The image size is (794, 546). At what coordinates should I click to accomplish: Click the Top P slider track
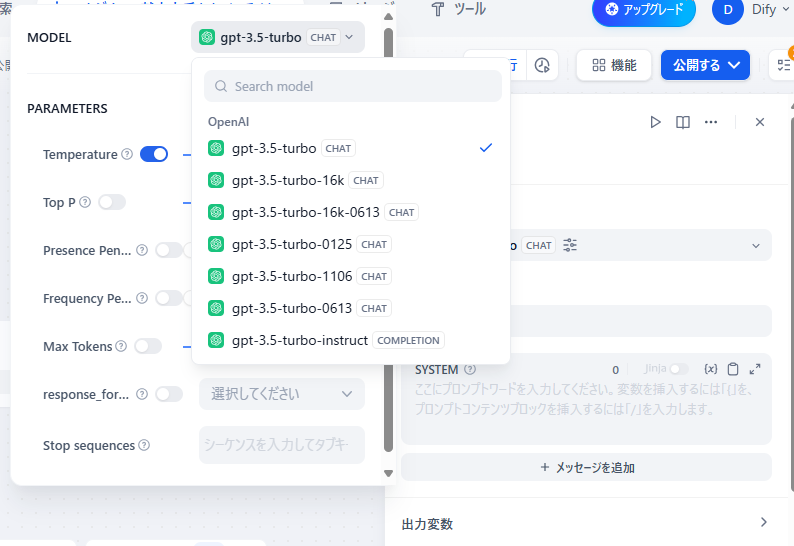[187, 203]
